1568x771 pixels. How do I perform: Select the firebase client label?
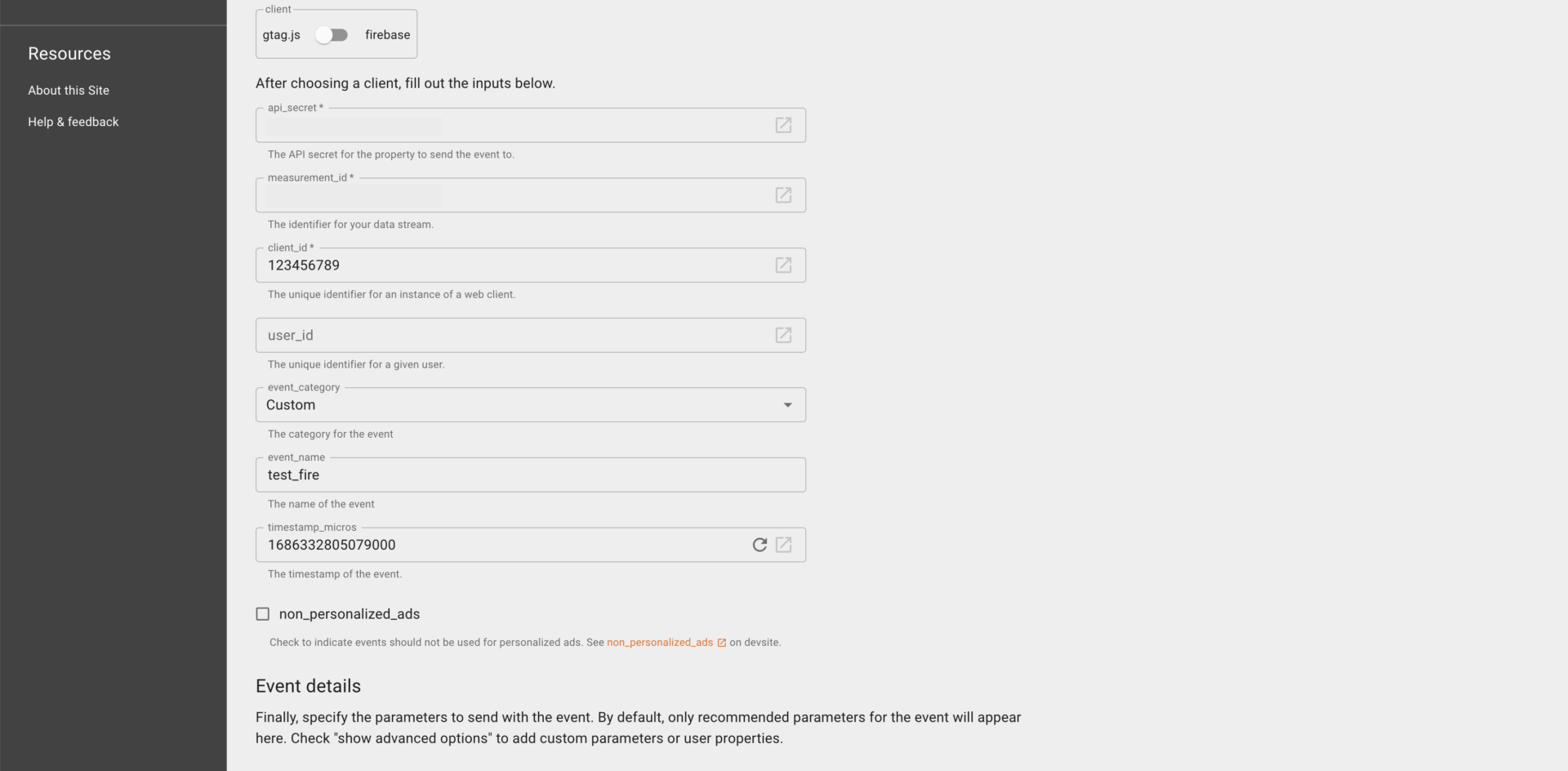pos(387,35)
